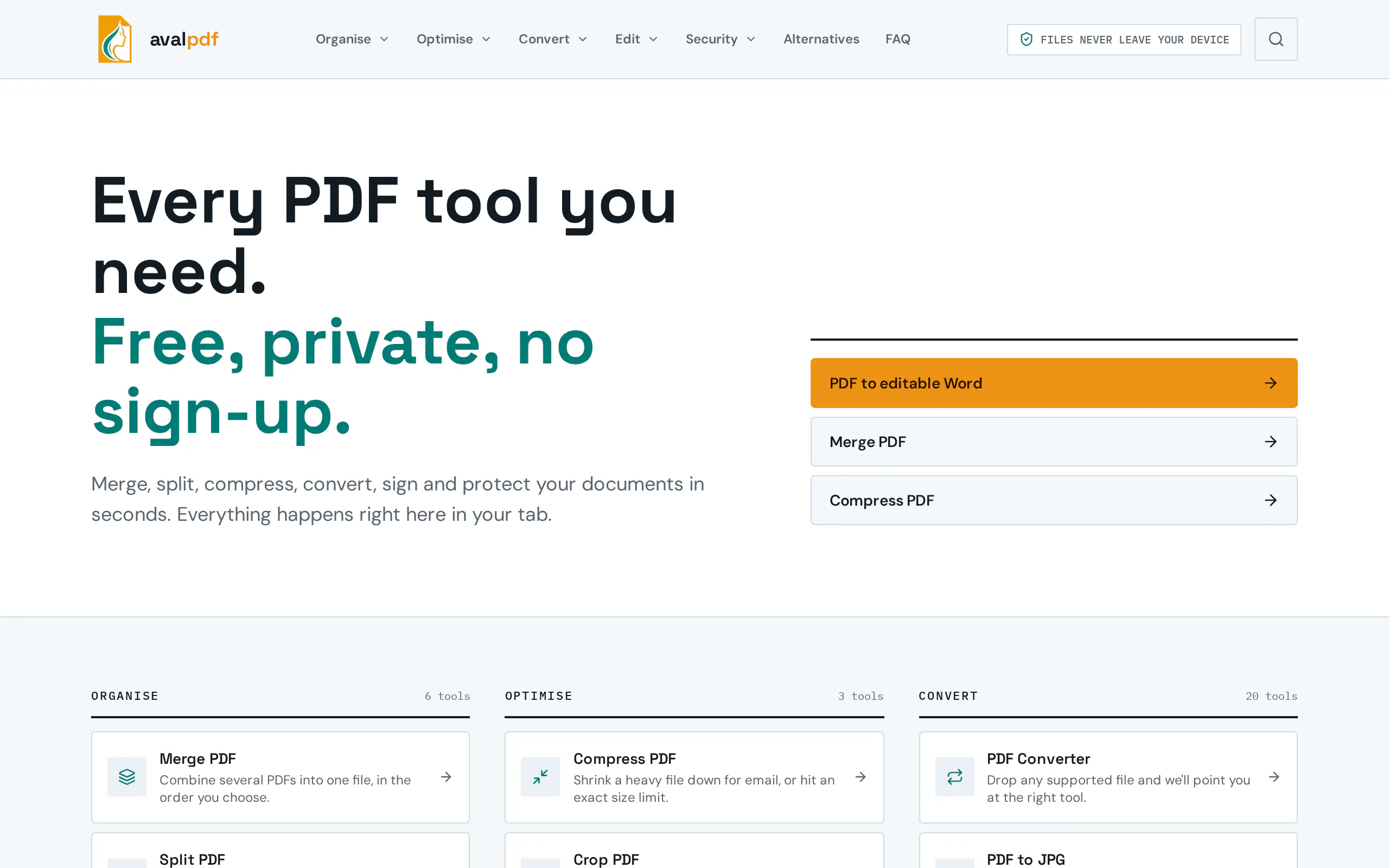Click arrow in PDF Converter tool card
Image resolution: width=1389 pixels, height=868 pixels.
tap(1274, 777)
